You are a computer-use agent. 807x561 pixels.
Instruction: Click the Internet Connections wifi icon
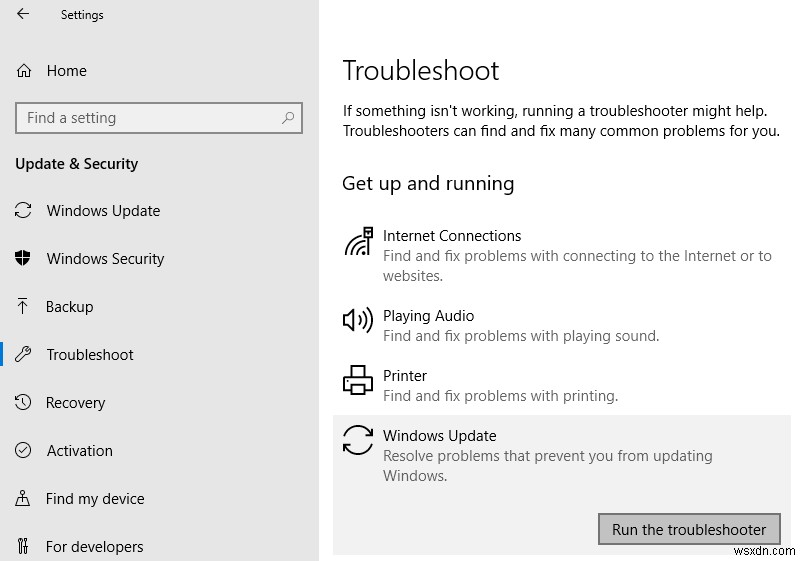(x=358, y=242)
